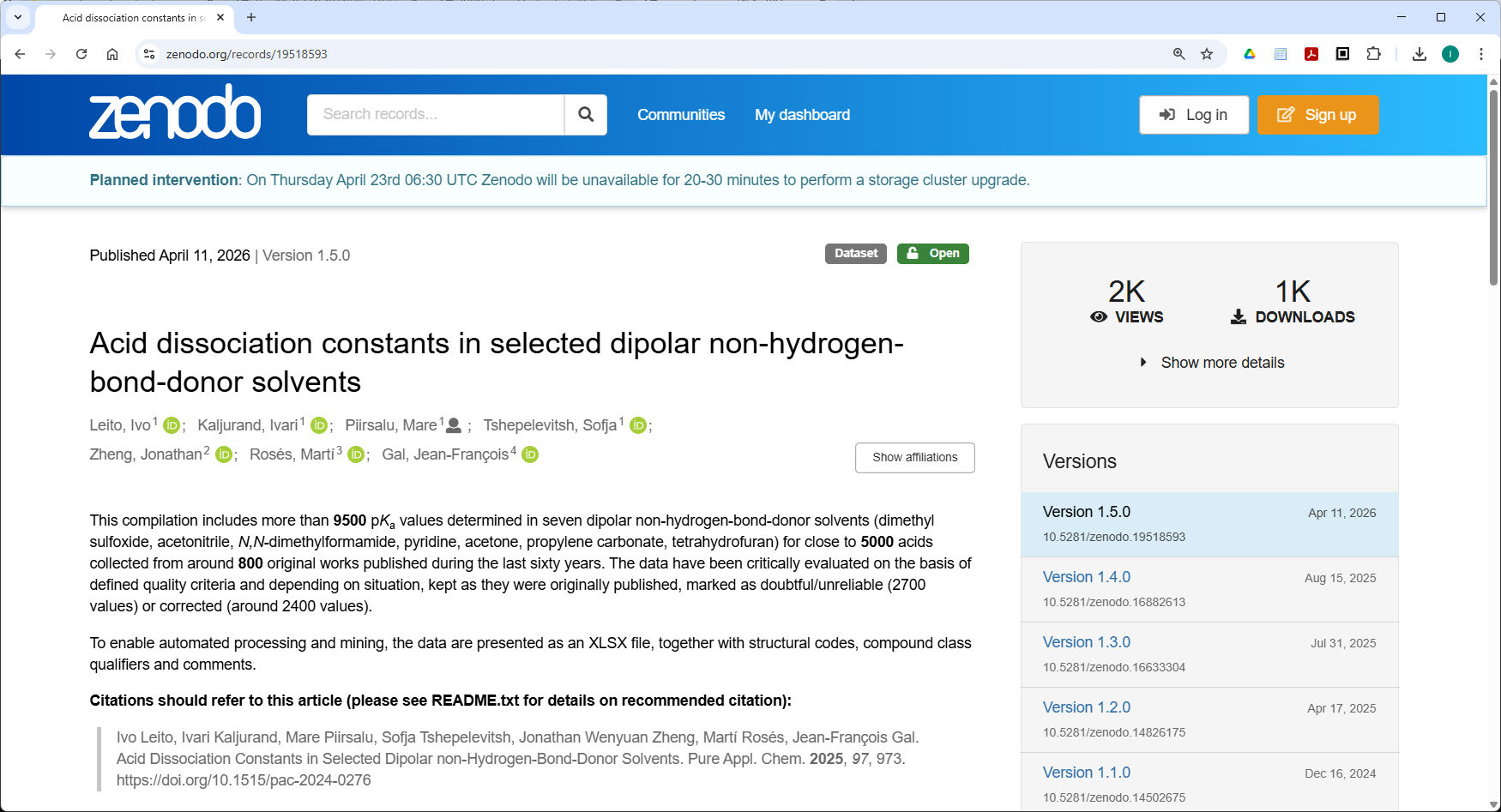Open the browser downloads icon
This screenshot has height=812, width=1501.
(1420, 54)
